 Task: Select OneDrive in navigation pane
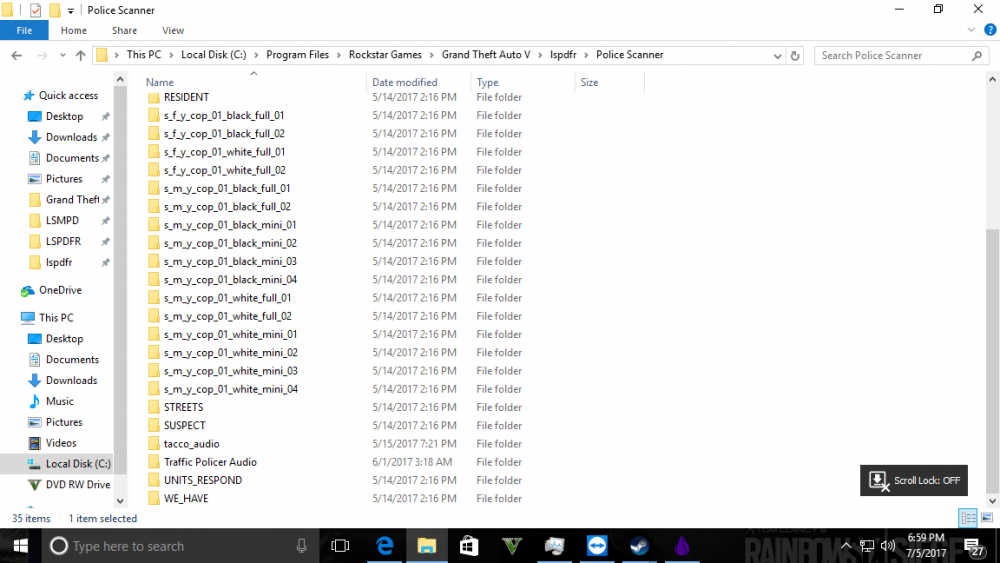point(60,290)
